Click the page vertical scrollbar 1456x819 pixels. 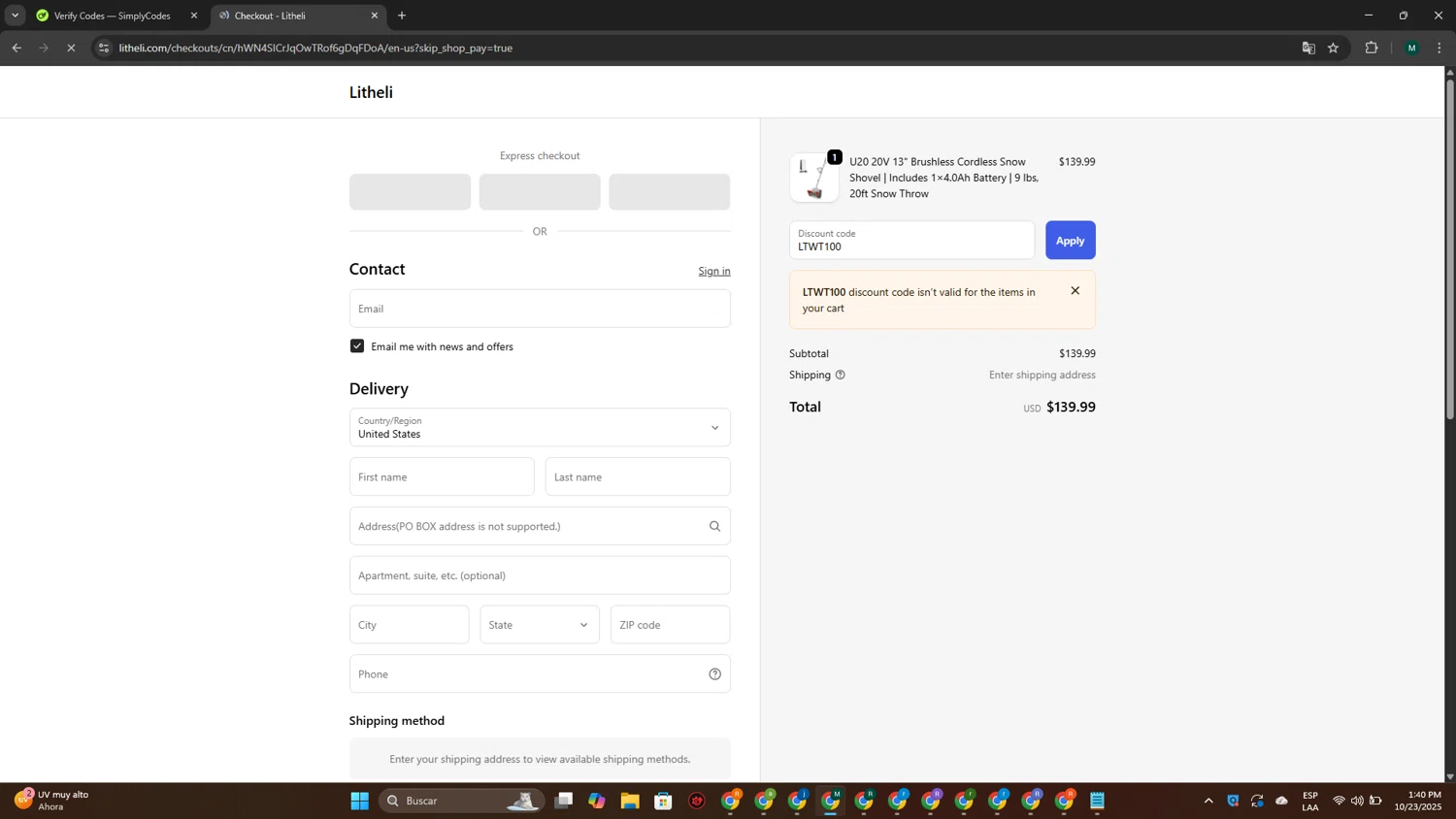point(1450,249)
